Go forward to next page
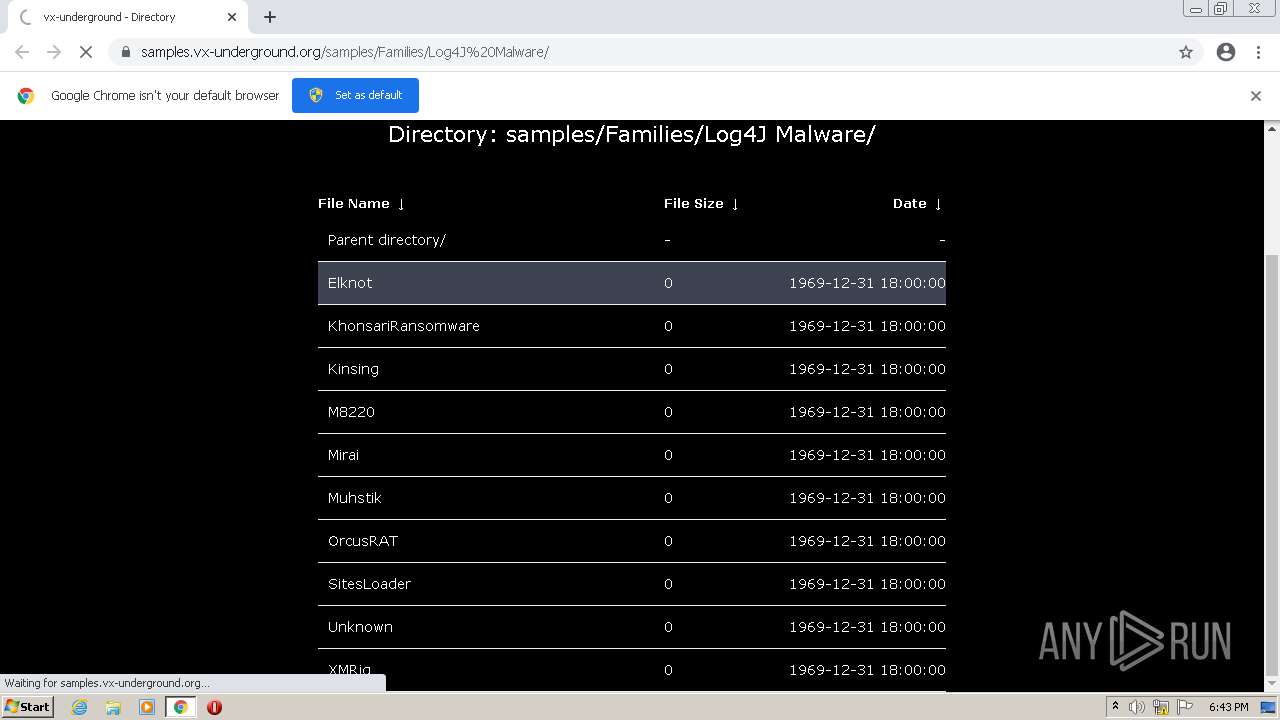This screenshot has height=720, width=1280. click(x=54, y=52)
